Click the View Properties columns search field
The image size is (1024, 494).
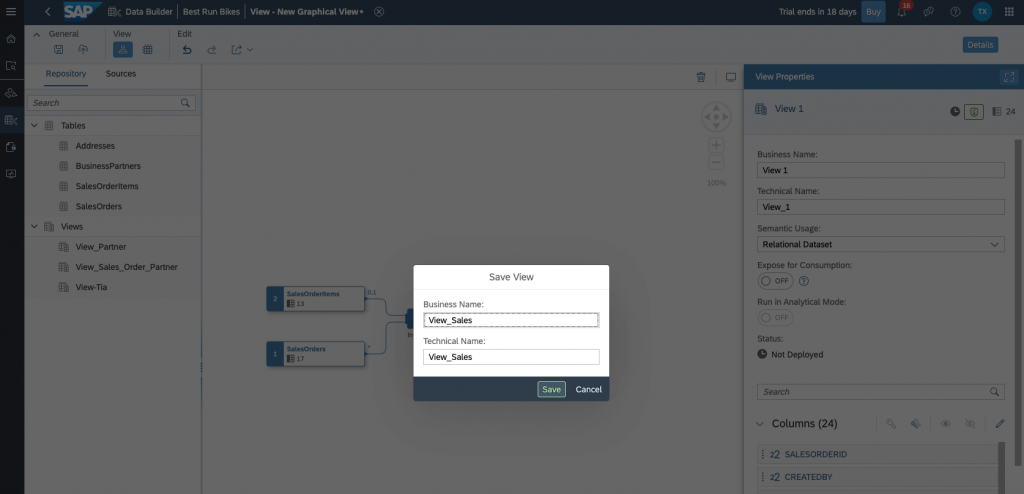(x=880, y=392)
